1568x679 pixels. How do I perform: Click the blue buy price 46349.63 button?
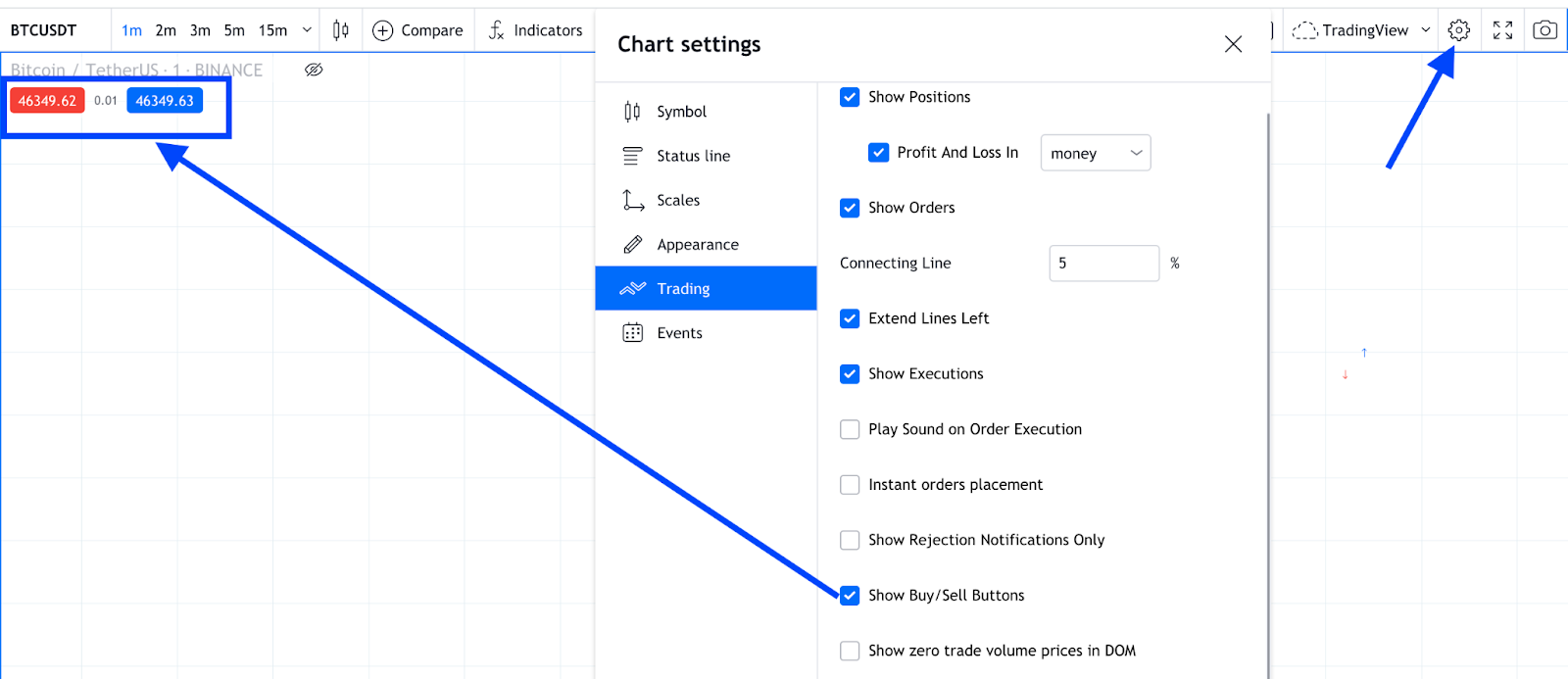click(x=165, y=101)
